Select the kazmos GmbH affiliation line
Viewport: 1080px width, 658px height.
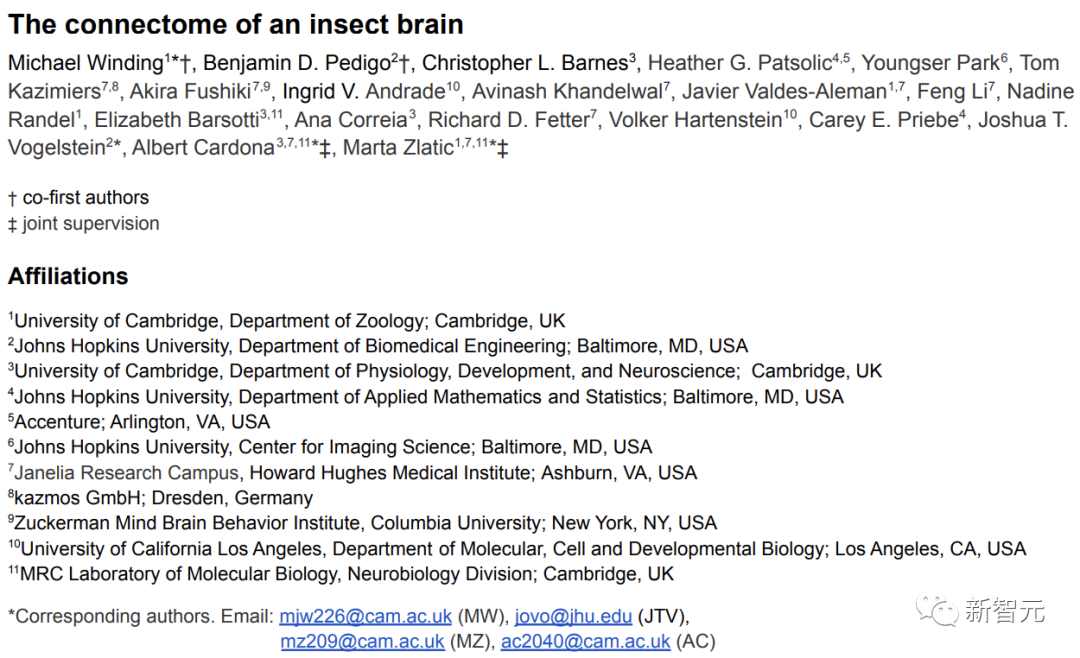[163, 498]
